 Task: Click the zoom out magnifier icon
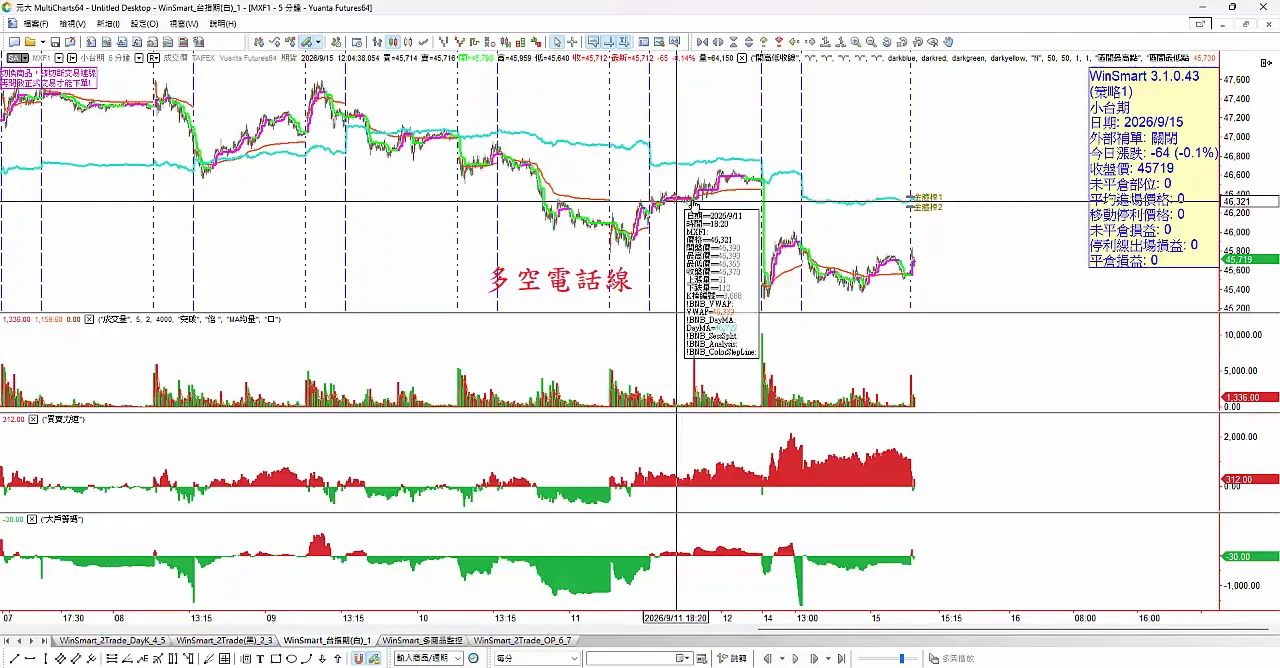coord(870,42)
